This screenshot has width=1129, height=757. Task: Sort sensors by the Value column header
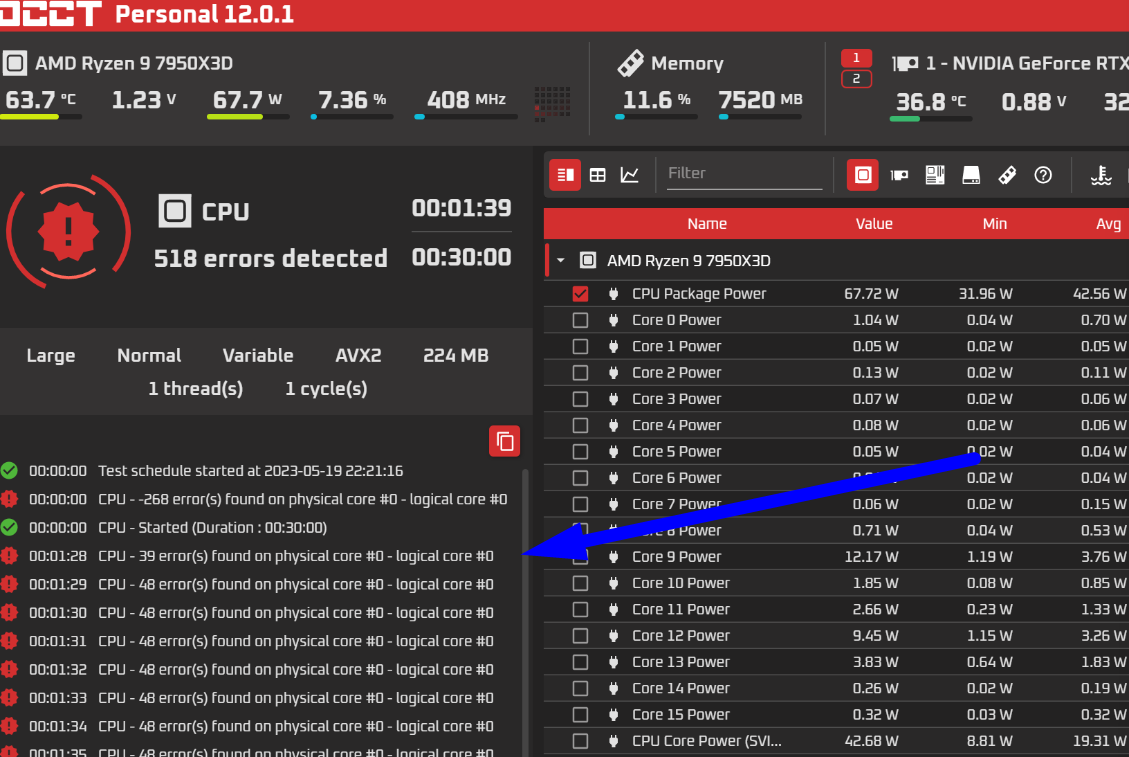click(x=874, y=224)
